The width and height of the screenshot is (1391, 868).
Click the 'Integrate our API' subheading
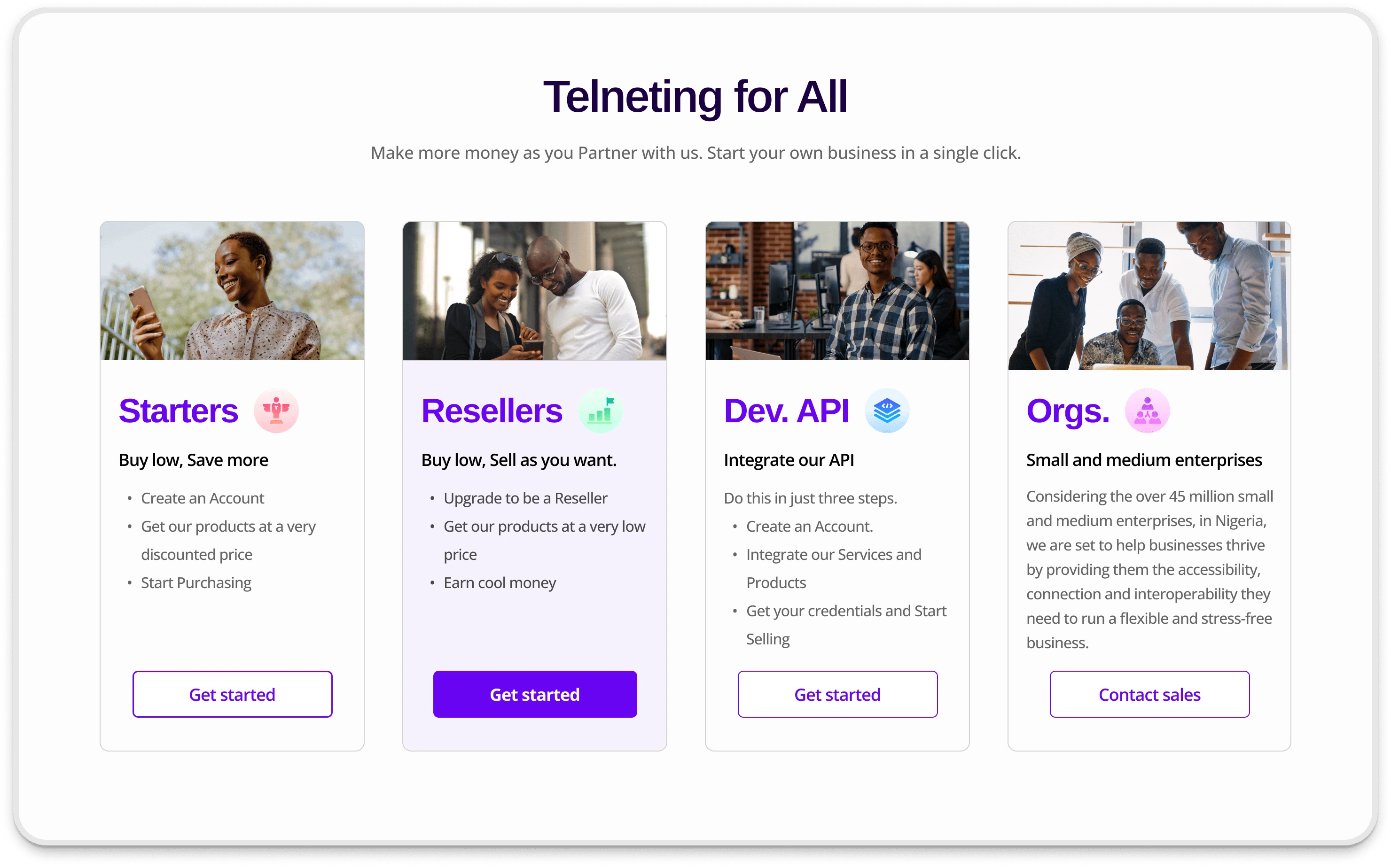tap(789, 460)
